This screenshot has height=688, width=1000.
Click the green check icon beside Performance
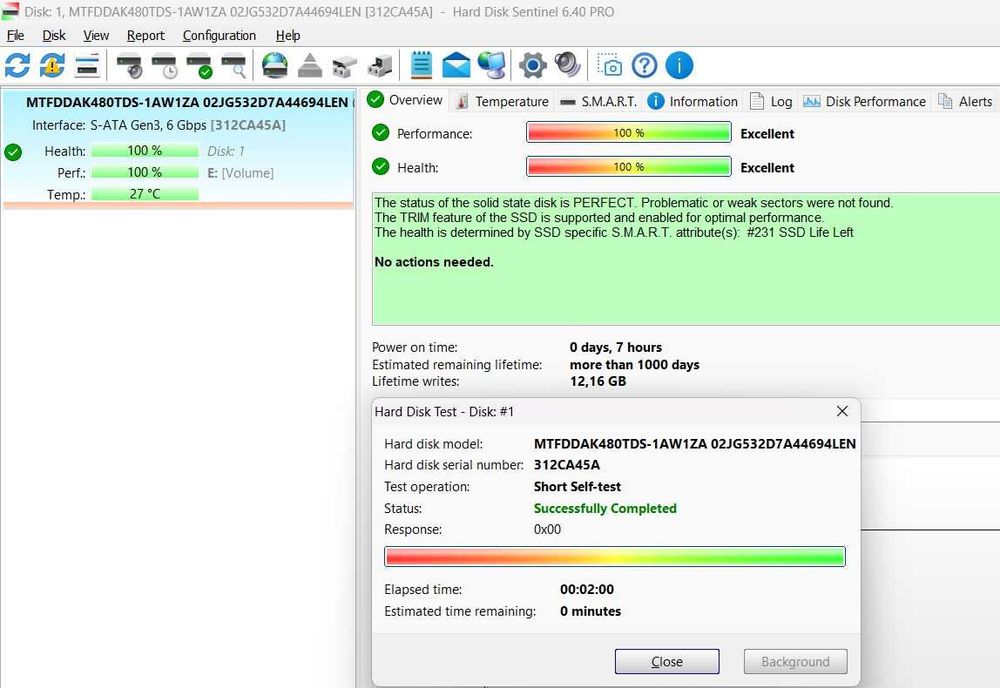(381, 133)
